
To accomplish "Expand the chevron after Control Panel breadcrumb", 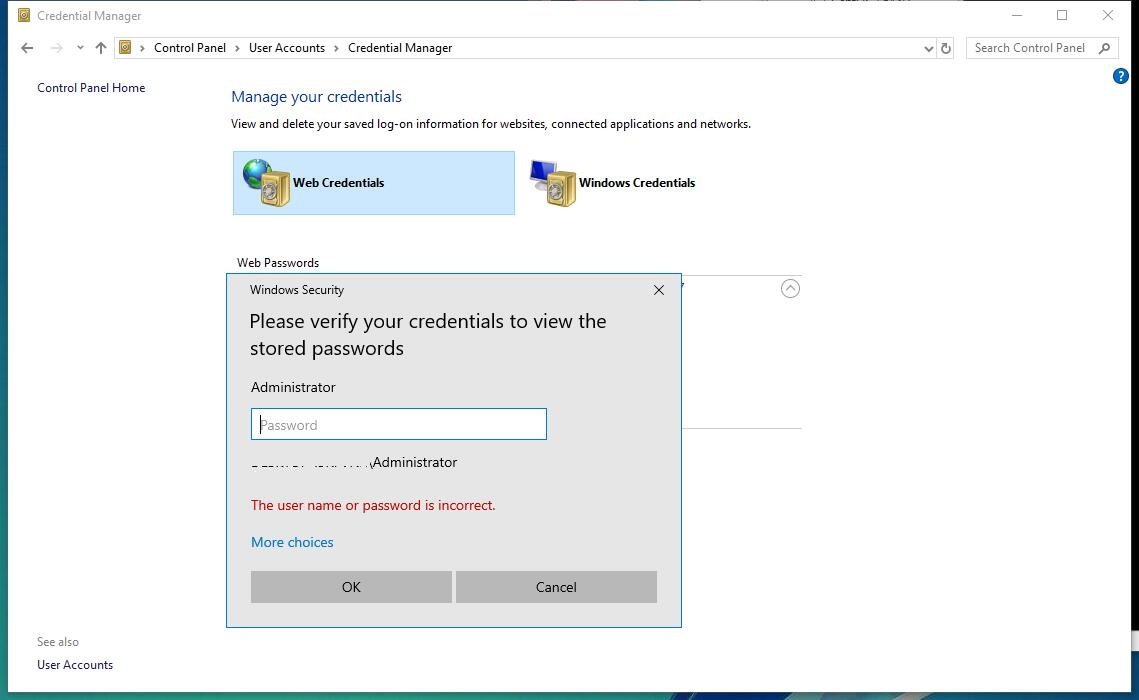I will [237, 48].
